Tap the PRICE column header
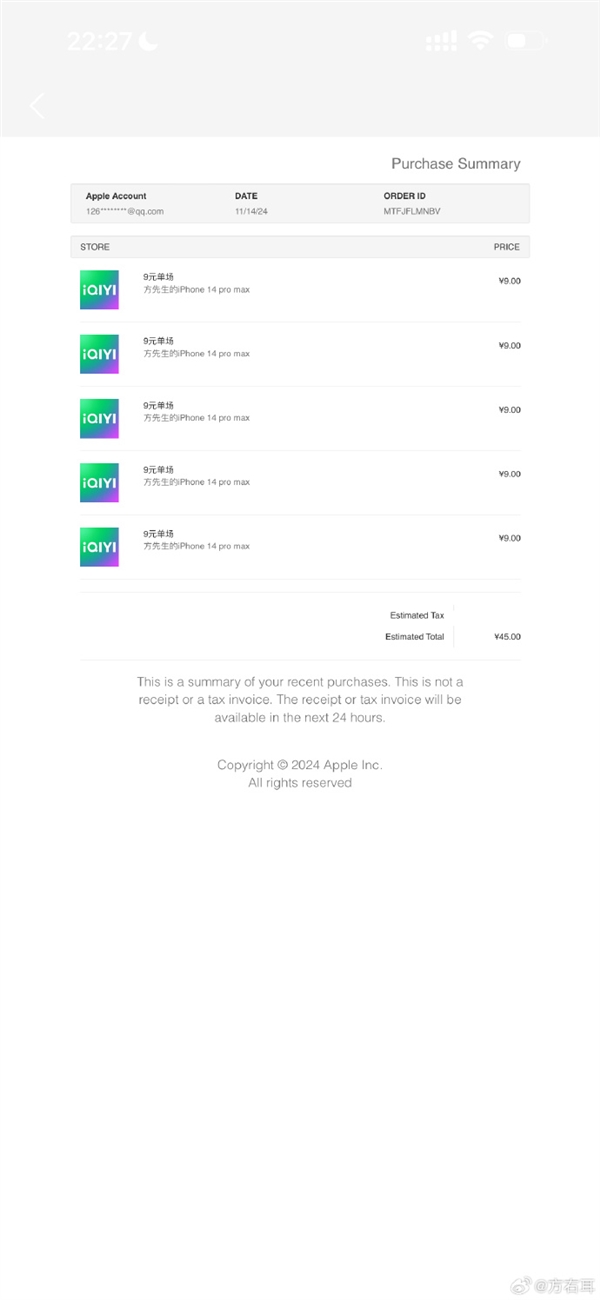Viewport: 600px width, 1300px height. [x=507, y=247]
